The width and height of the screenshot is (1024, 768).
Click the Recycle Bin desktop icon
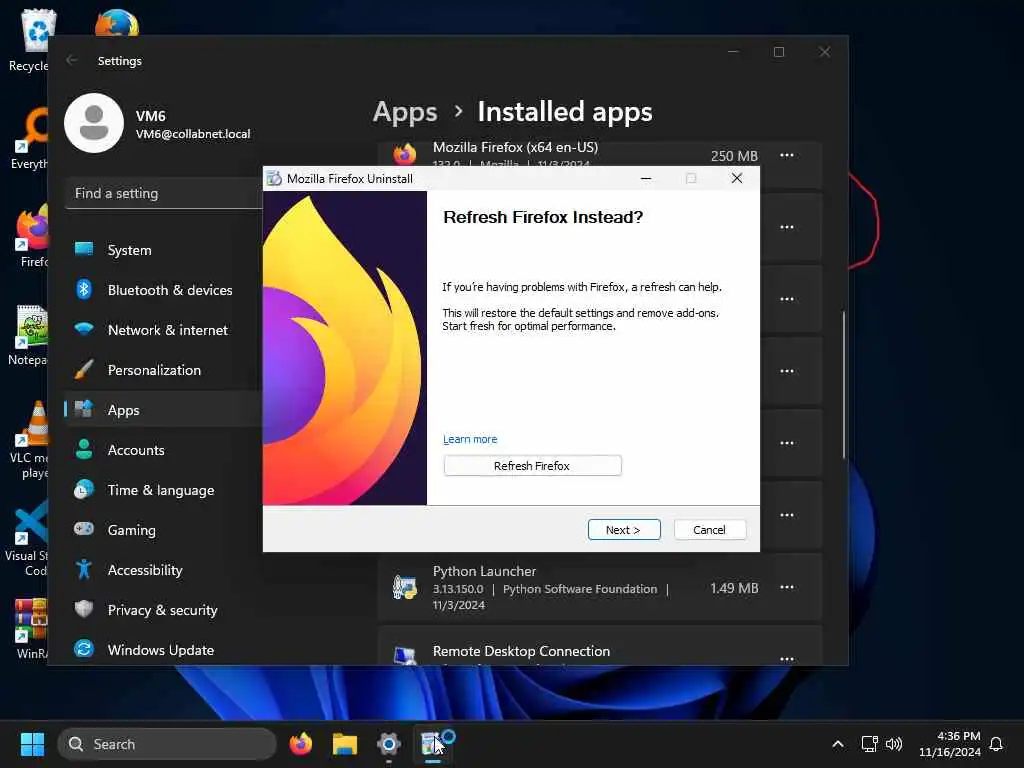[33, 40]
